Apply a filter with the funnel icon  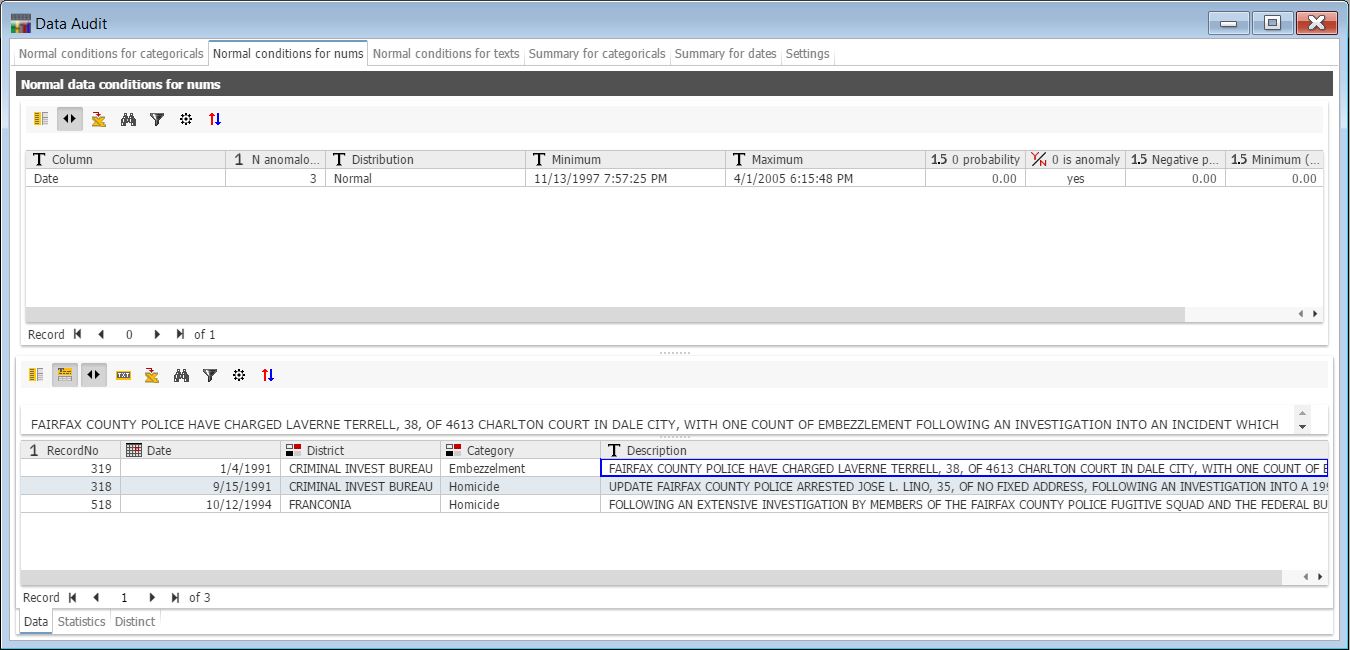[x=157, y=119]
